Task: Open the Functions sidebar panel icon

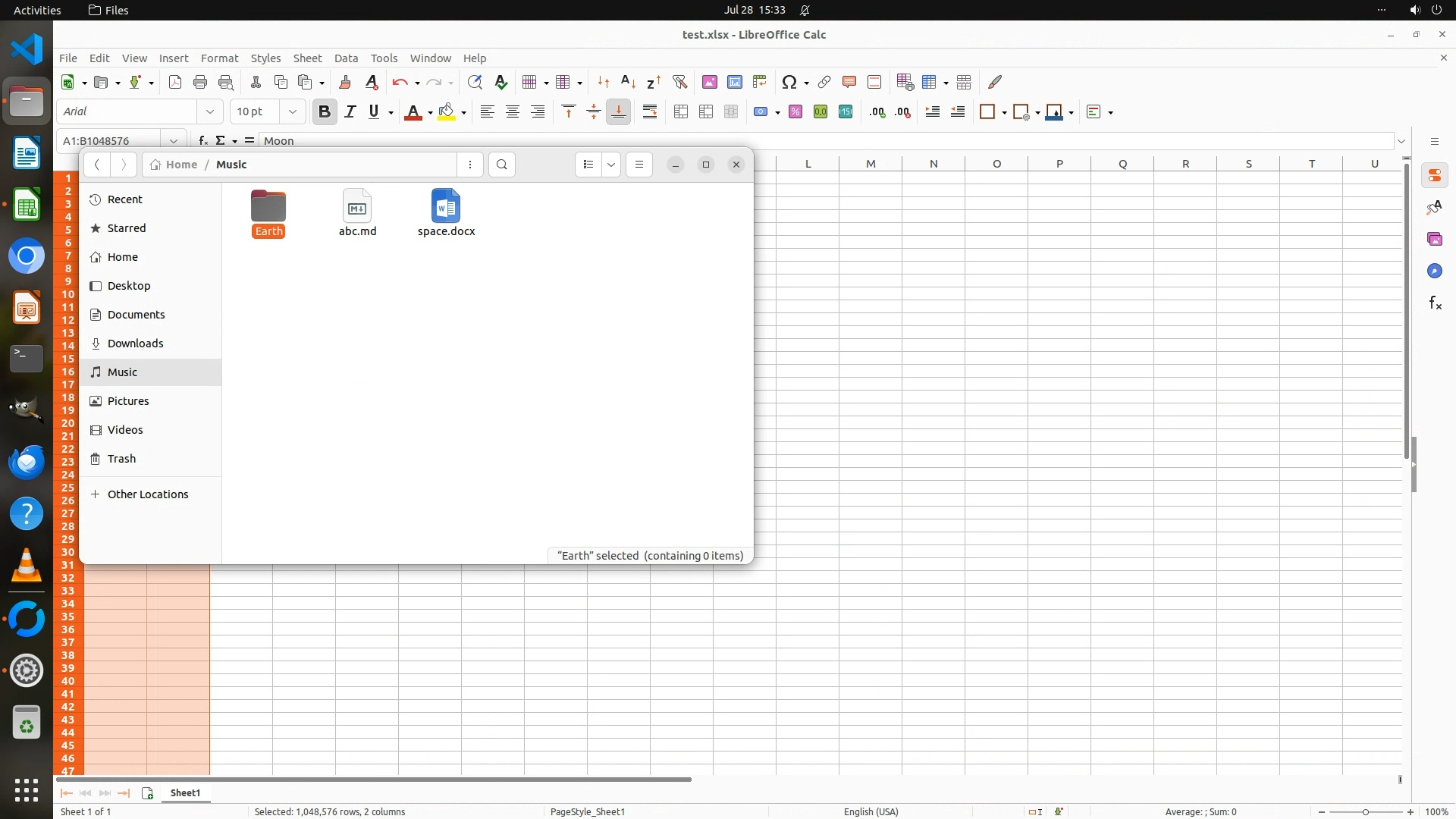Action: pyautogui.click(x=1434, y=303)
